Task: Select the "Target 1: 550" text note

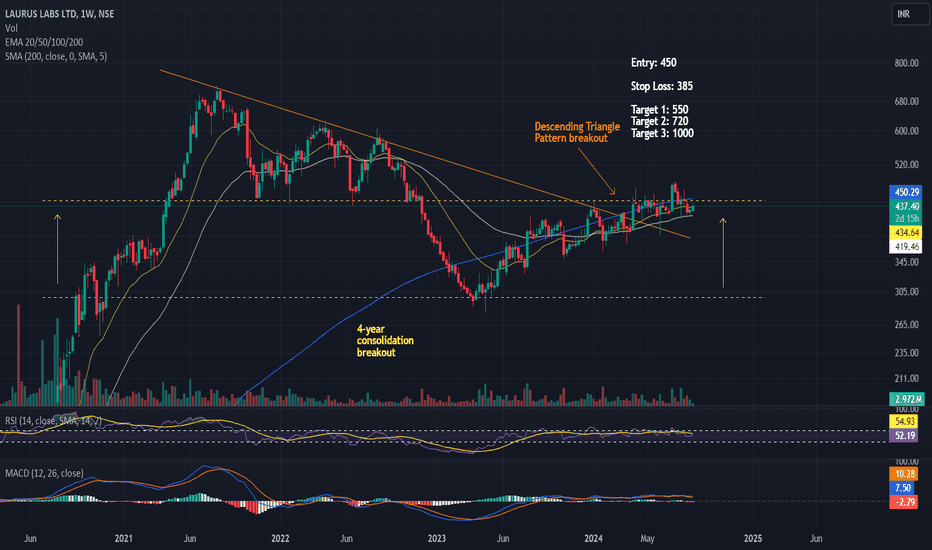Action: pos(659,110)
